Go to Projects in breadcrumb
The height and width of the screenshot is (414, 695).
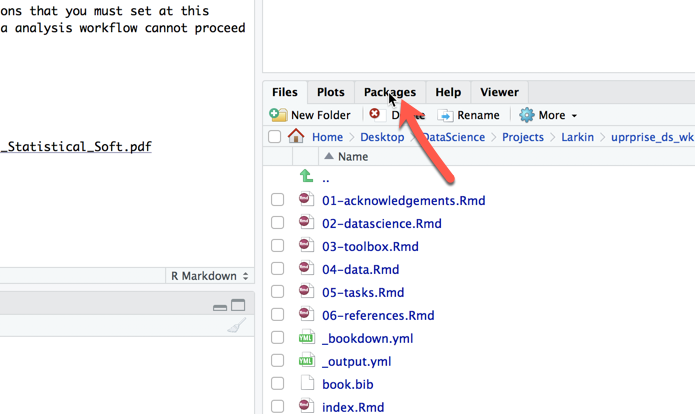pos(523,137)
